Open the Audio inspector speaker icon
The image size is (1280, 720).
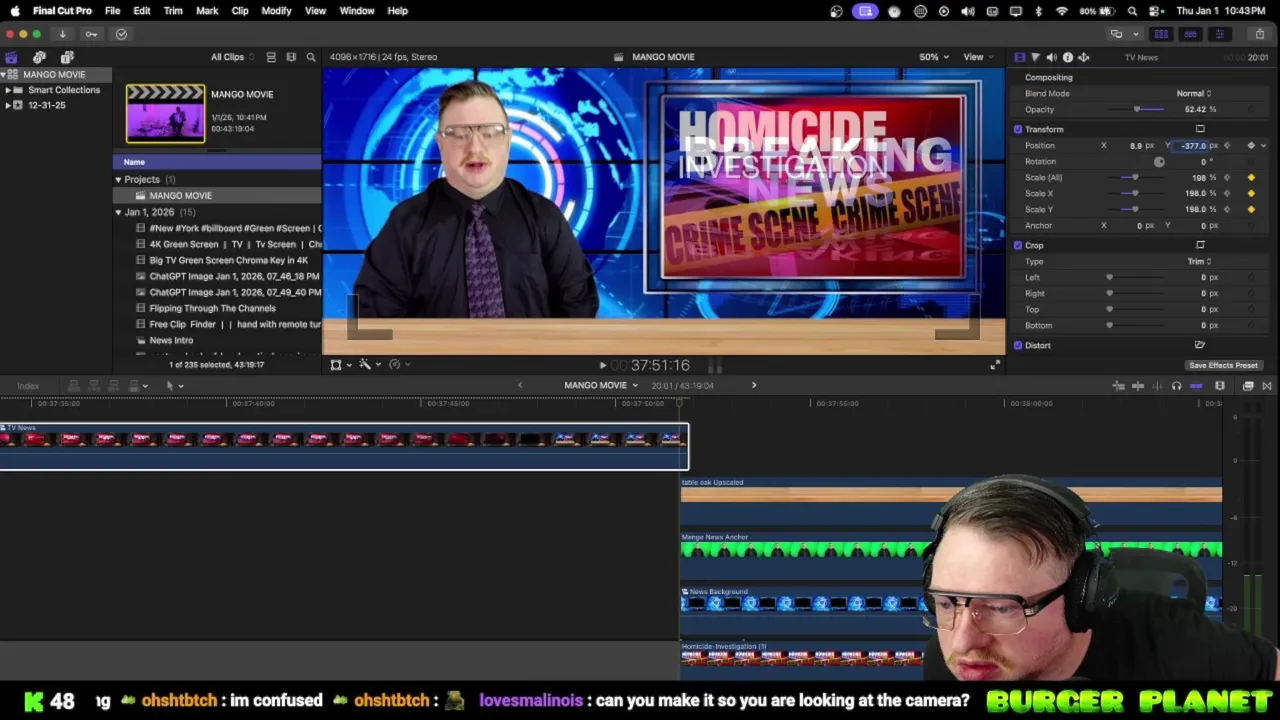tap(1051, 57)
